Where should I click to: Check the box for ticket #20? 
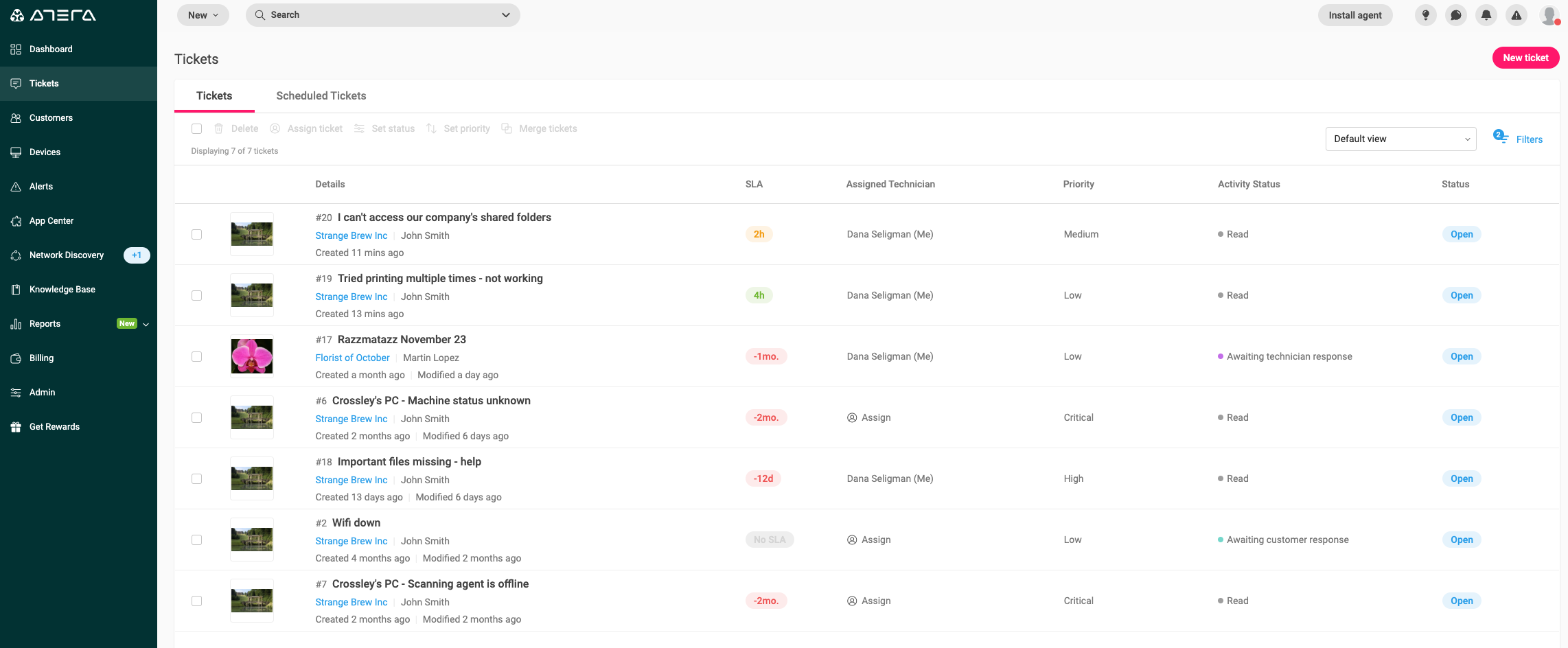197,235
